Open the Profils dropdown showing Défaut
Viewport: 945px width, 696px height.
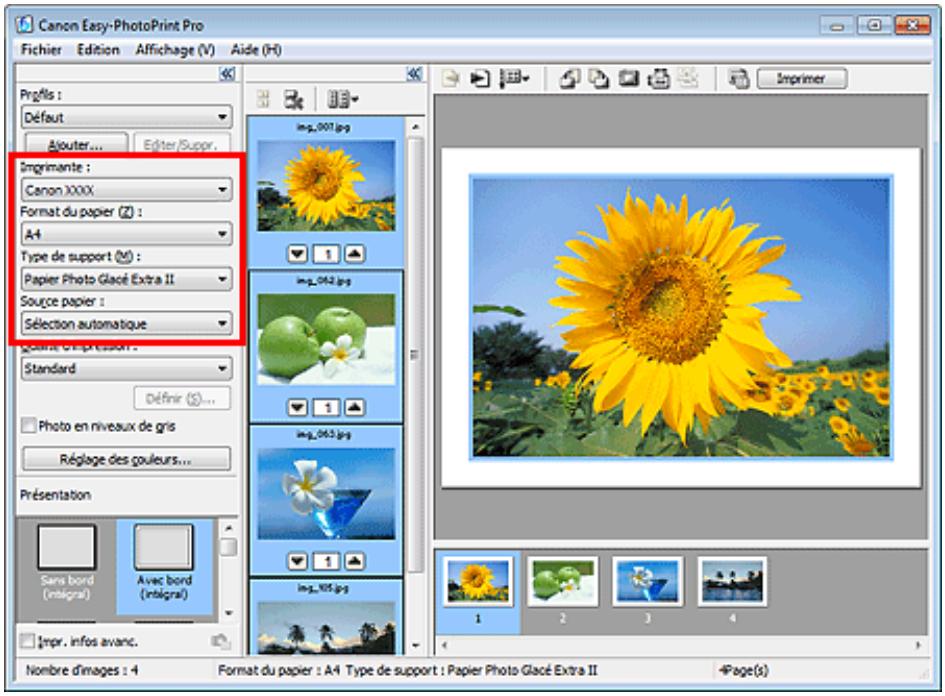click(127, 117)
